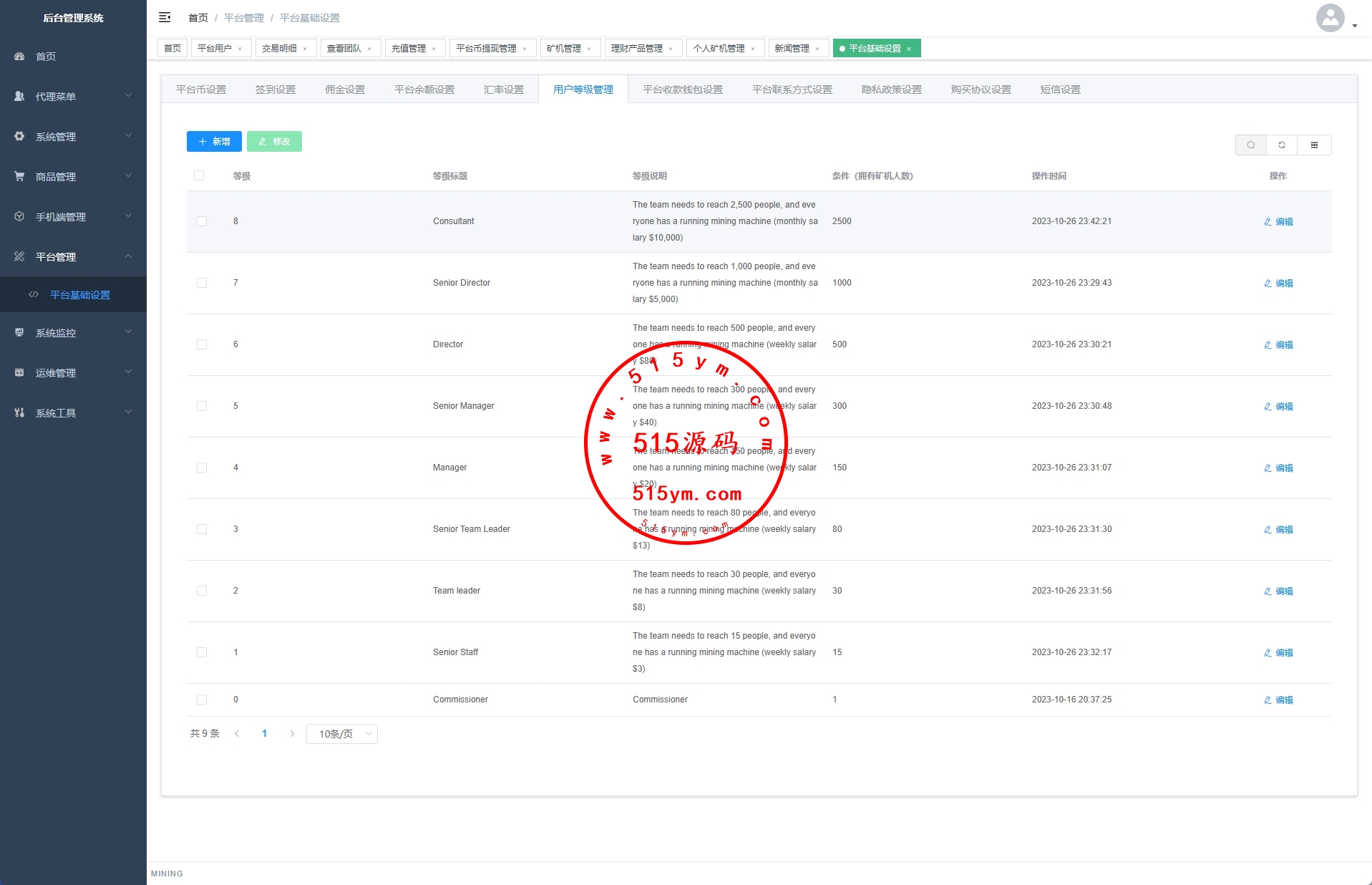Viewport: 1372px width, 885px height.
Task: Select the Commissioner row checkbox
Action: pyautogui.click(x=202, y=700)
